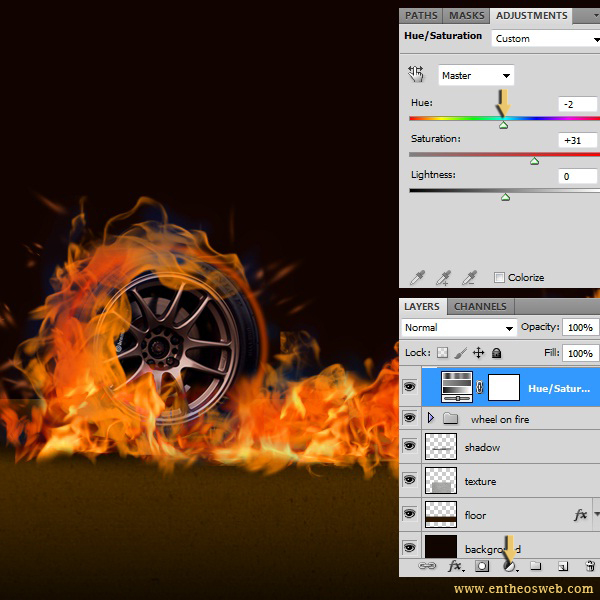
Task: Expand the wheel on fire group
Action: tap(431, 419)
